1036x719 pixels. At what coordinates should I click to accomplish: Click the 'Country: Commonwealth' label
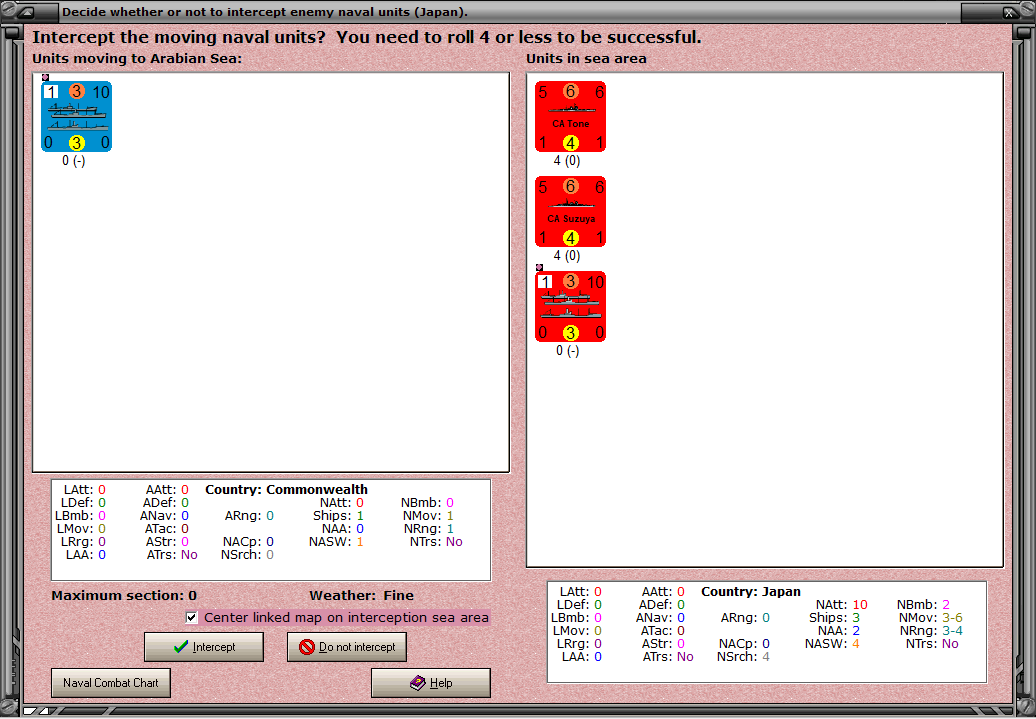pos(286,490)
